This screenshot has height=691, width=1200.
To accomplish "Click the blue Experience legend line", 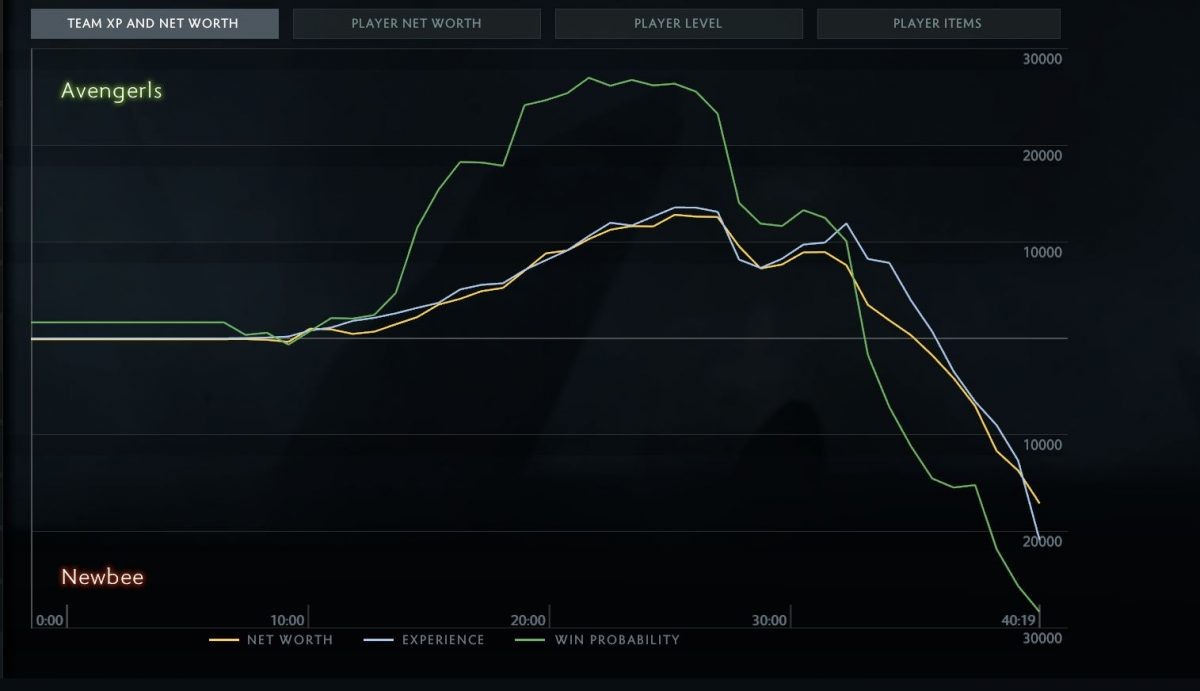I will (x=378, y=640).
